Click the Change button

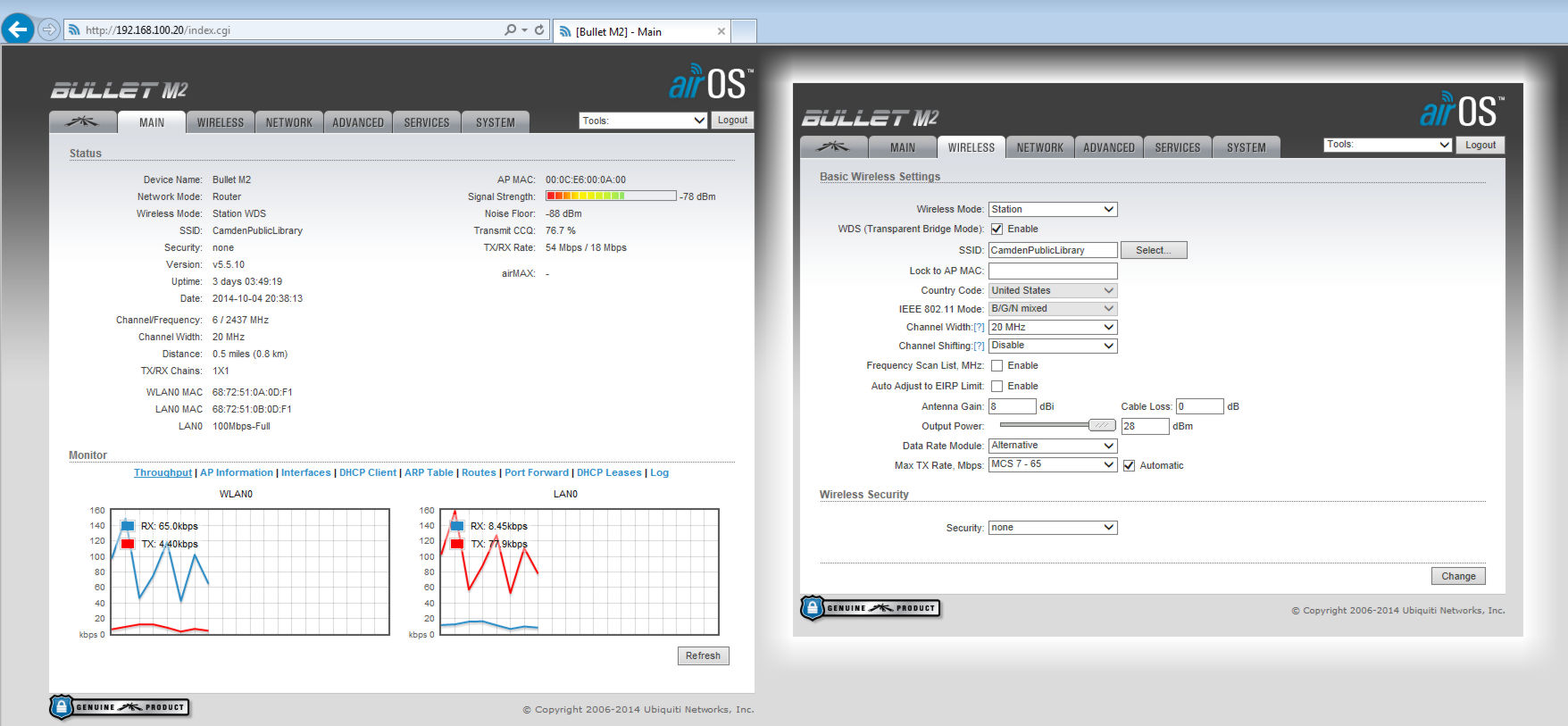pos(1458,576)
